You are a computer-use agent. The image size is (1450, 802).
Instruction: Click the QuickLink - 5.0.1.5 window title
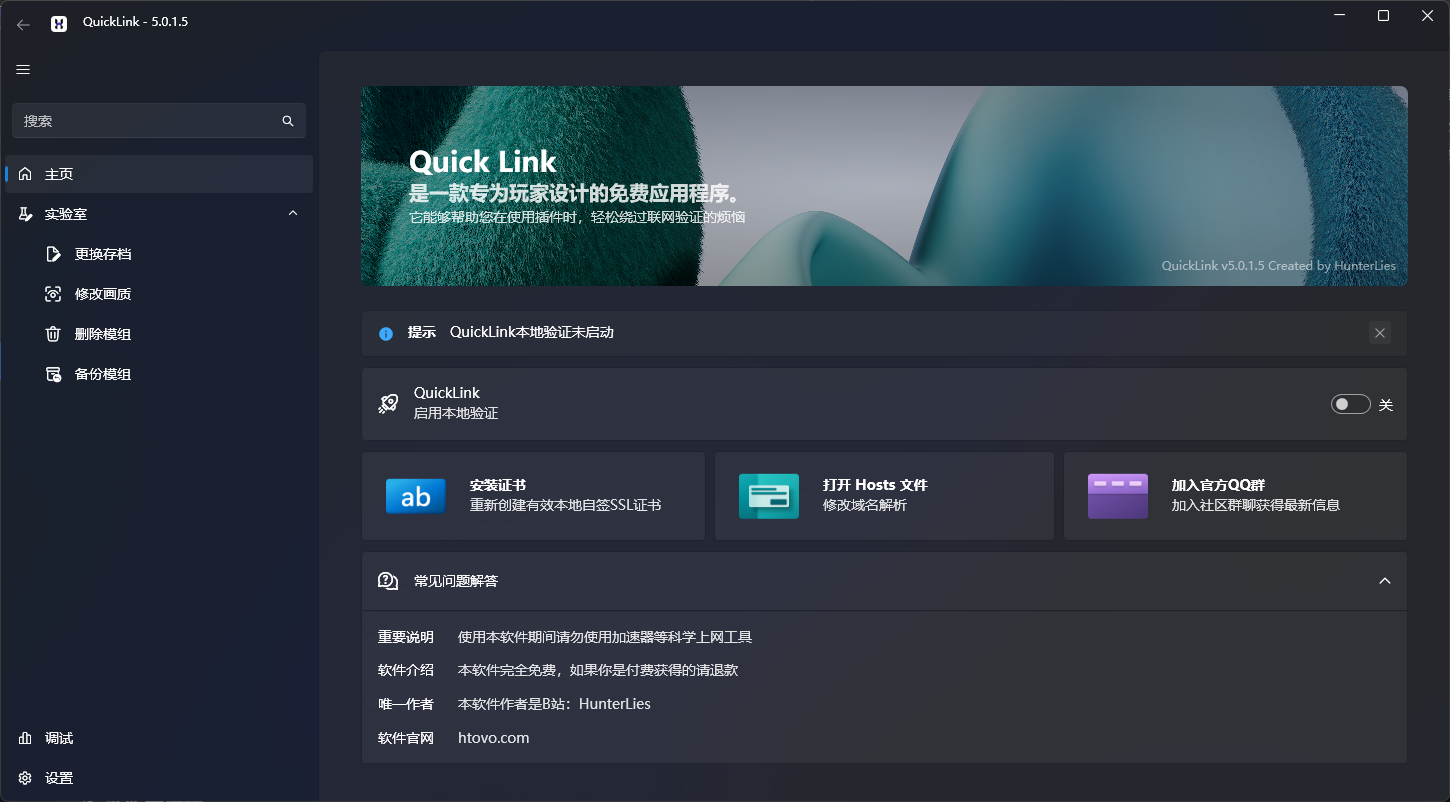(x=135, y=22)
